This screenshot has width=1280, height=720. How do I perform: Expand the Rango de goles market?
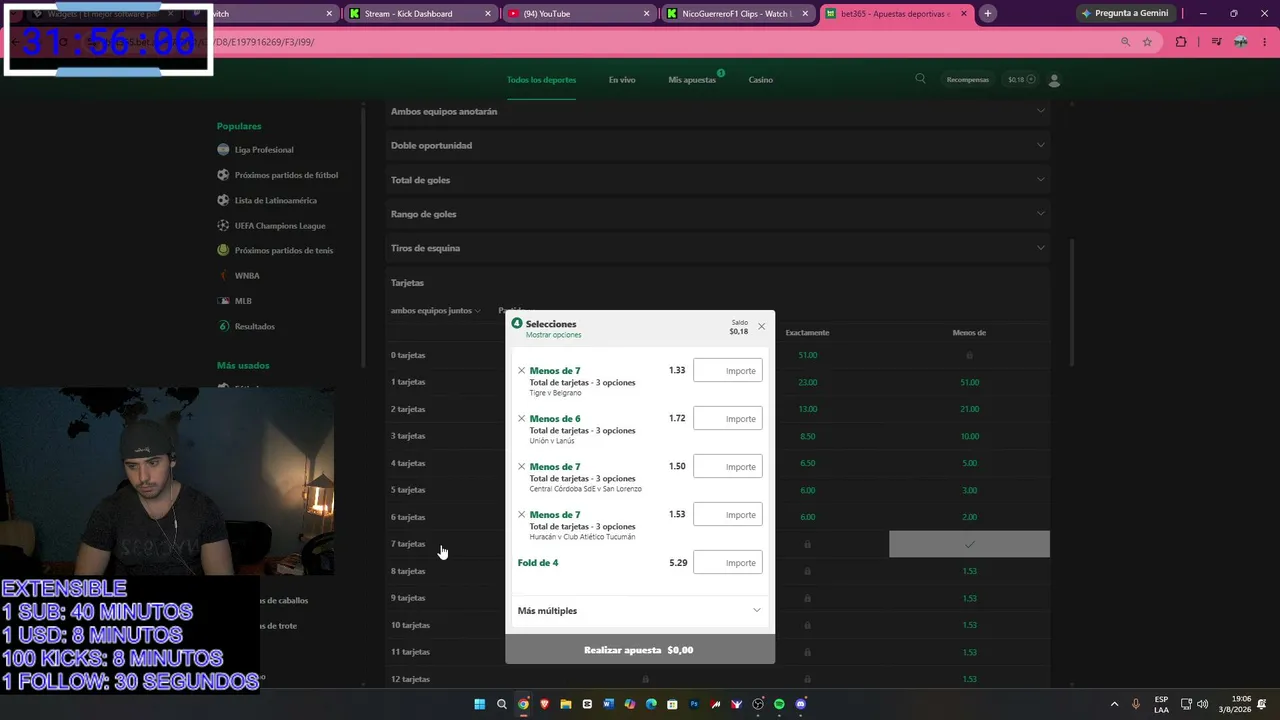pyautogui.click(x=718, y=214)
